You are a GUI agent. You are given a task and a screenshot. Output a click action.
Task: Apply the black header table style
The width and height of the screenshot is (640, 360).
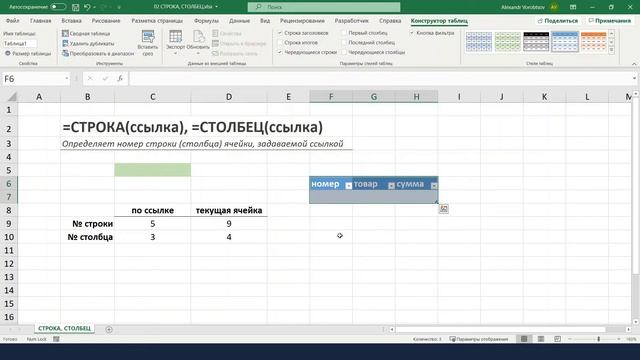tap(536, 42)
